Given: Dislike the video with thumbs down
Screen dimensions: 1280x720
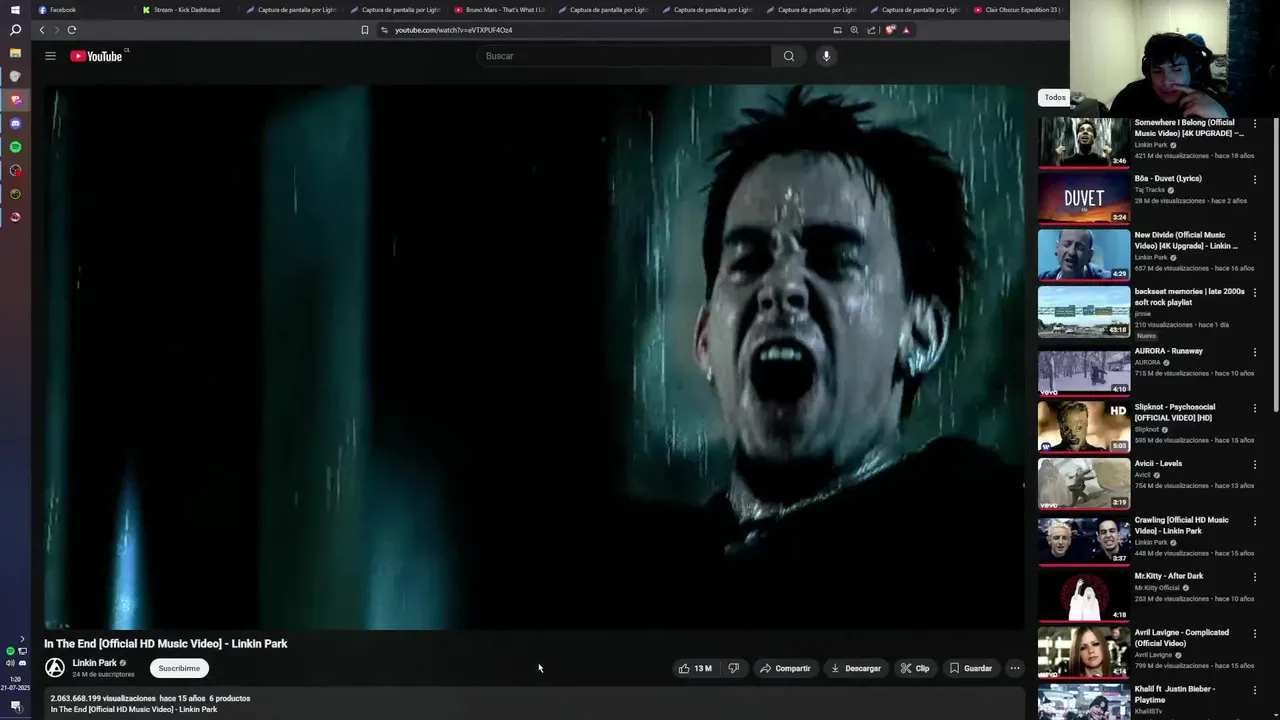Looking at the screenshot, I should click(733, 668).
